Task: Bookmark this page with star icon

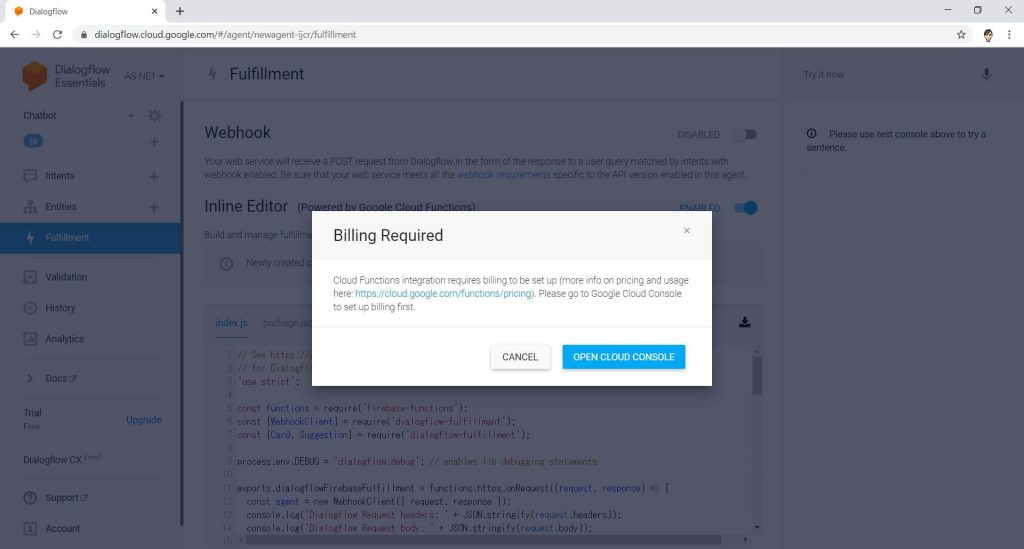Action: point(961,35)
